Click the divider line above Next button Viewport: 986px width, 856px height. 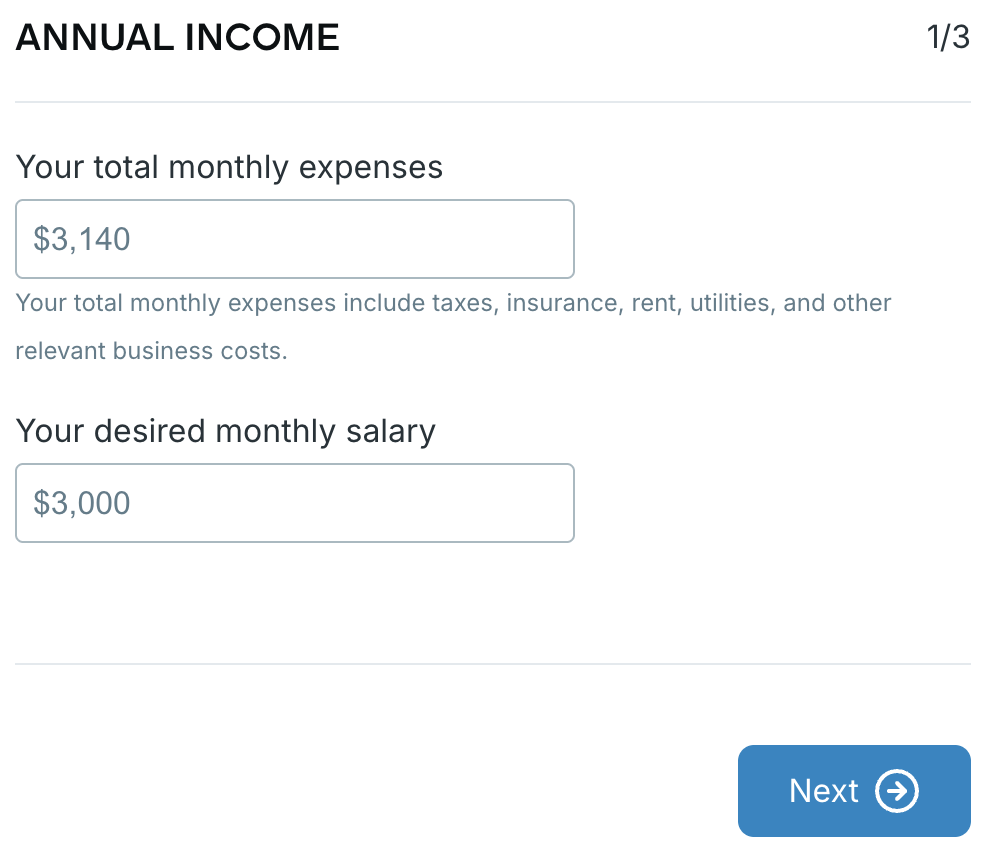pos(493,664)
